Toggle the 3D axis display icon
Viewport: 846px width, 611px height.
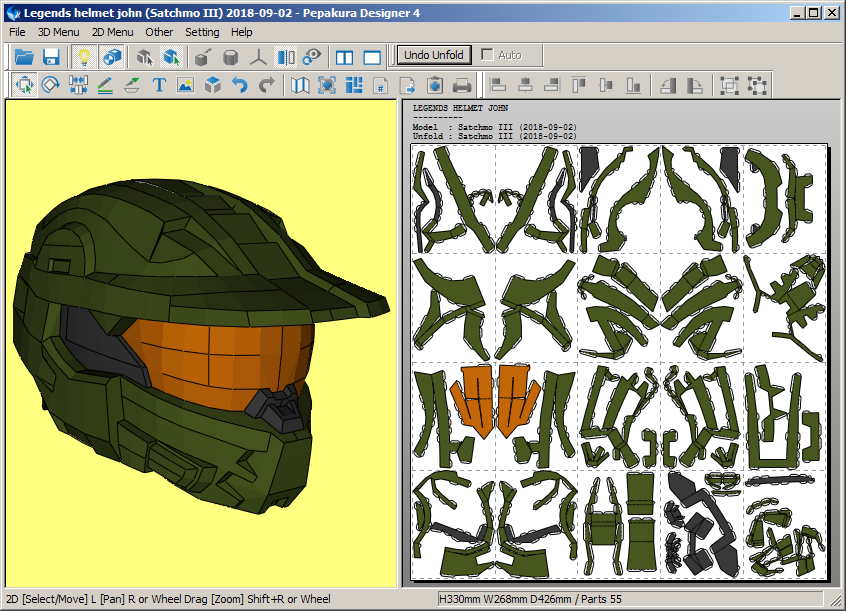258,57
